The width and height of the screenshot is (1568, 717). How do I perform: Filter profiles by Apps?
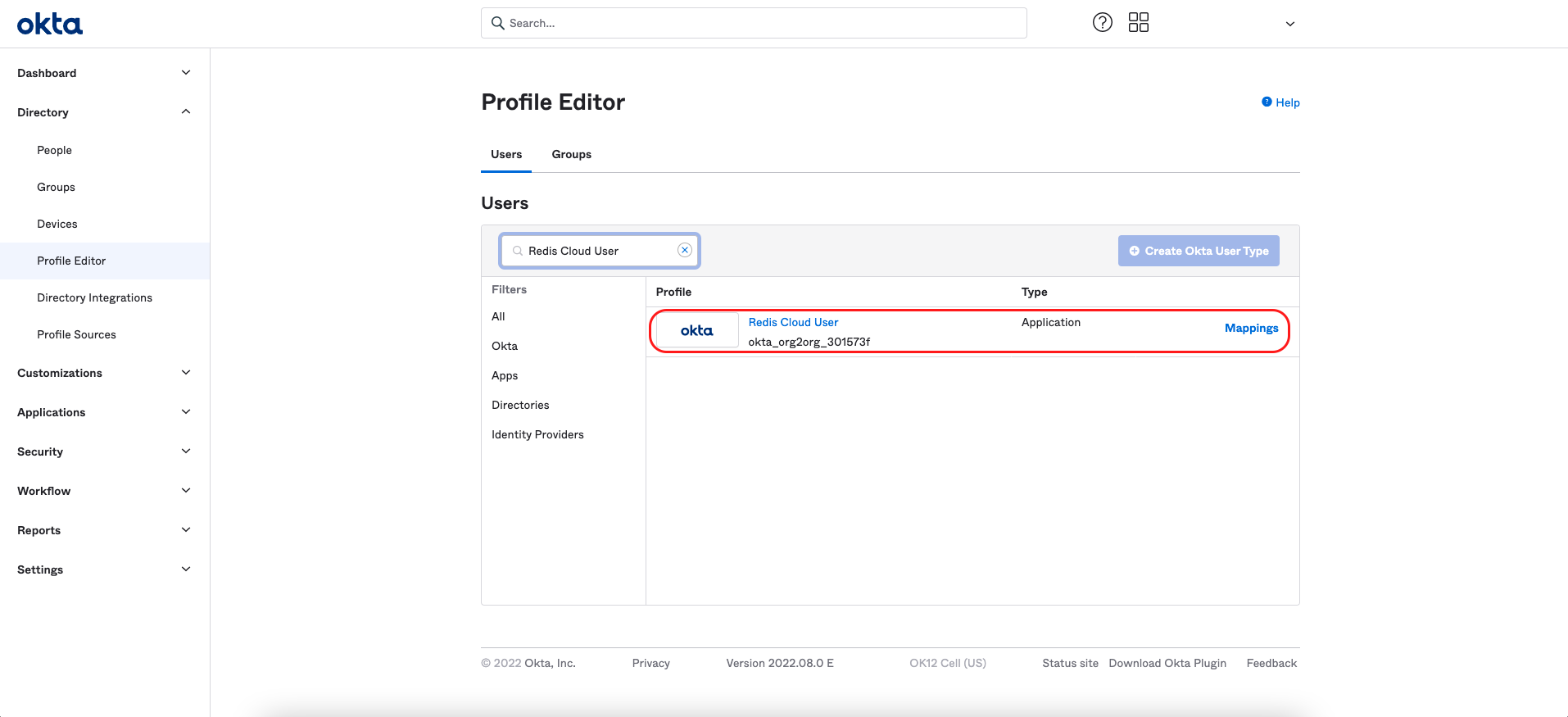(x=505, y=376)
